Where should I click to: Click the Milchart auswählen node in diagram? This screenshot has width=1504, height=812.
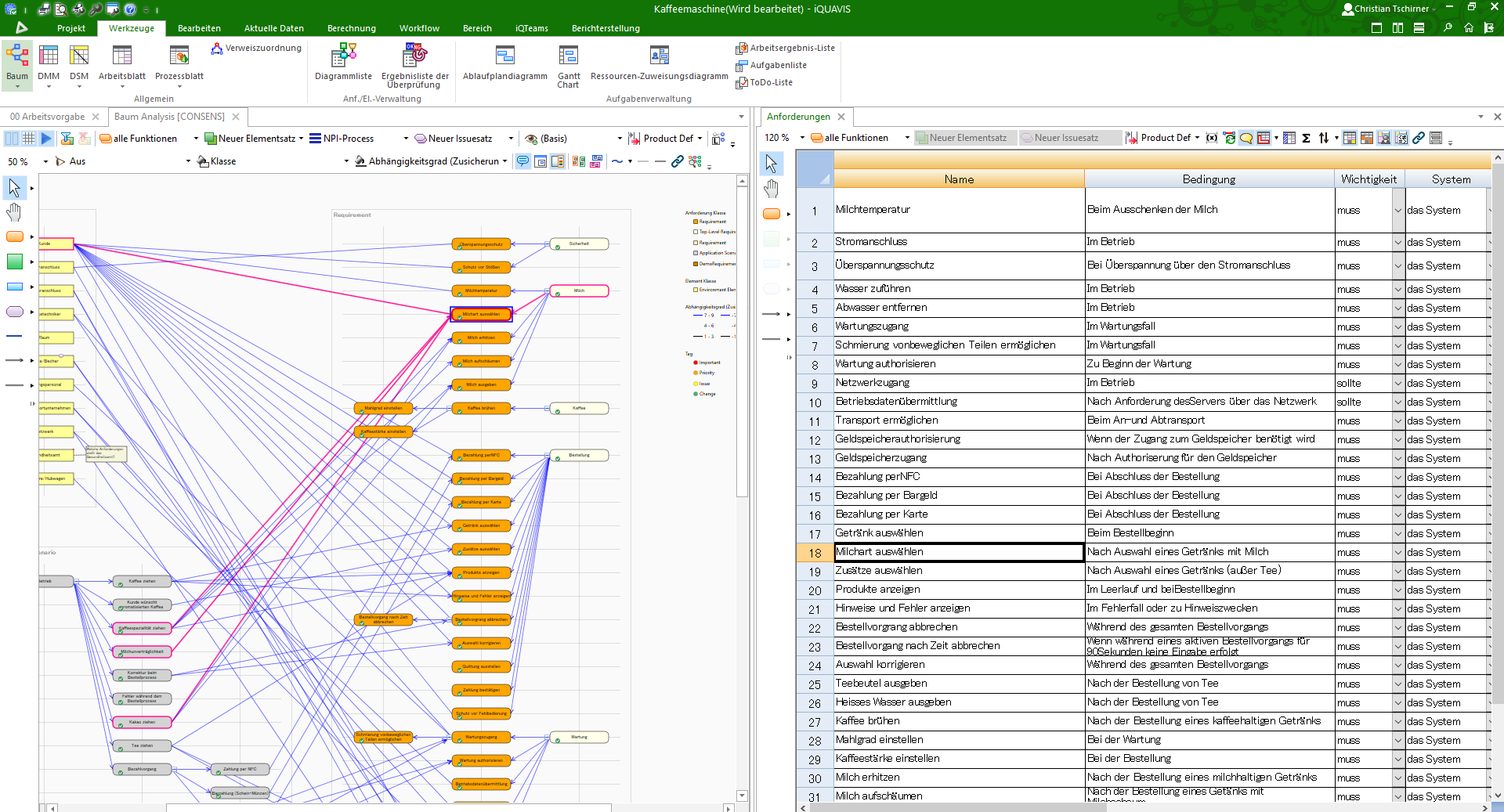coord(481,315)
